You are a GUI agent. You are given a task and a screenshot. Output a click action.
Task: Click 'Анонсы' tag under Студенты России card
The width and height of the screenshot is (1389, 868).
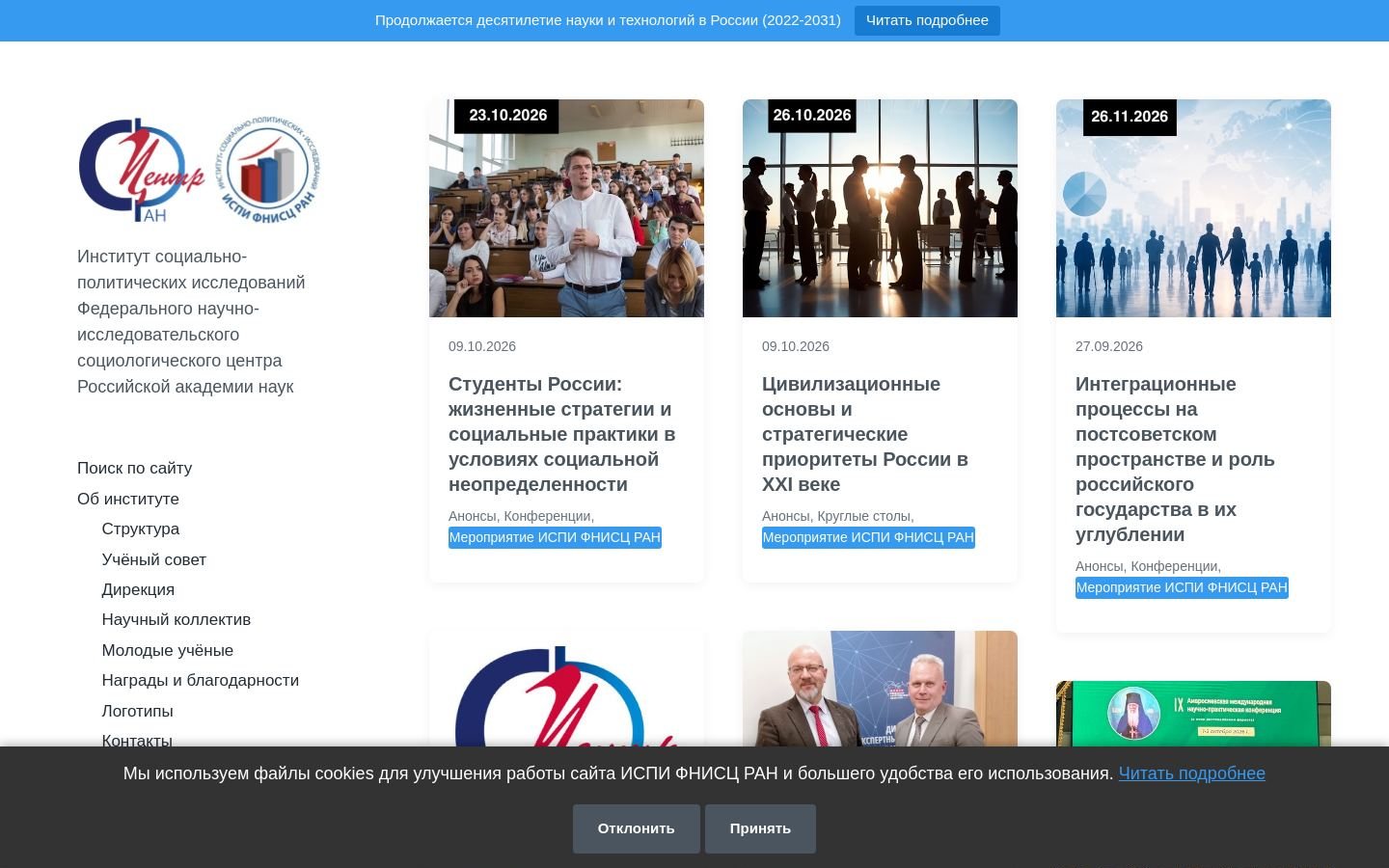472,516
